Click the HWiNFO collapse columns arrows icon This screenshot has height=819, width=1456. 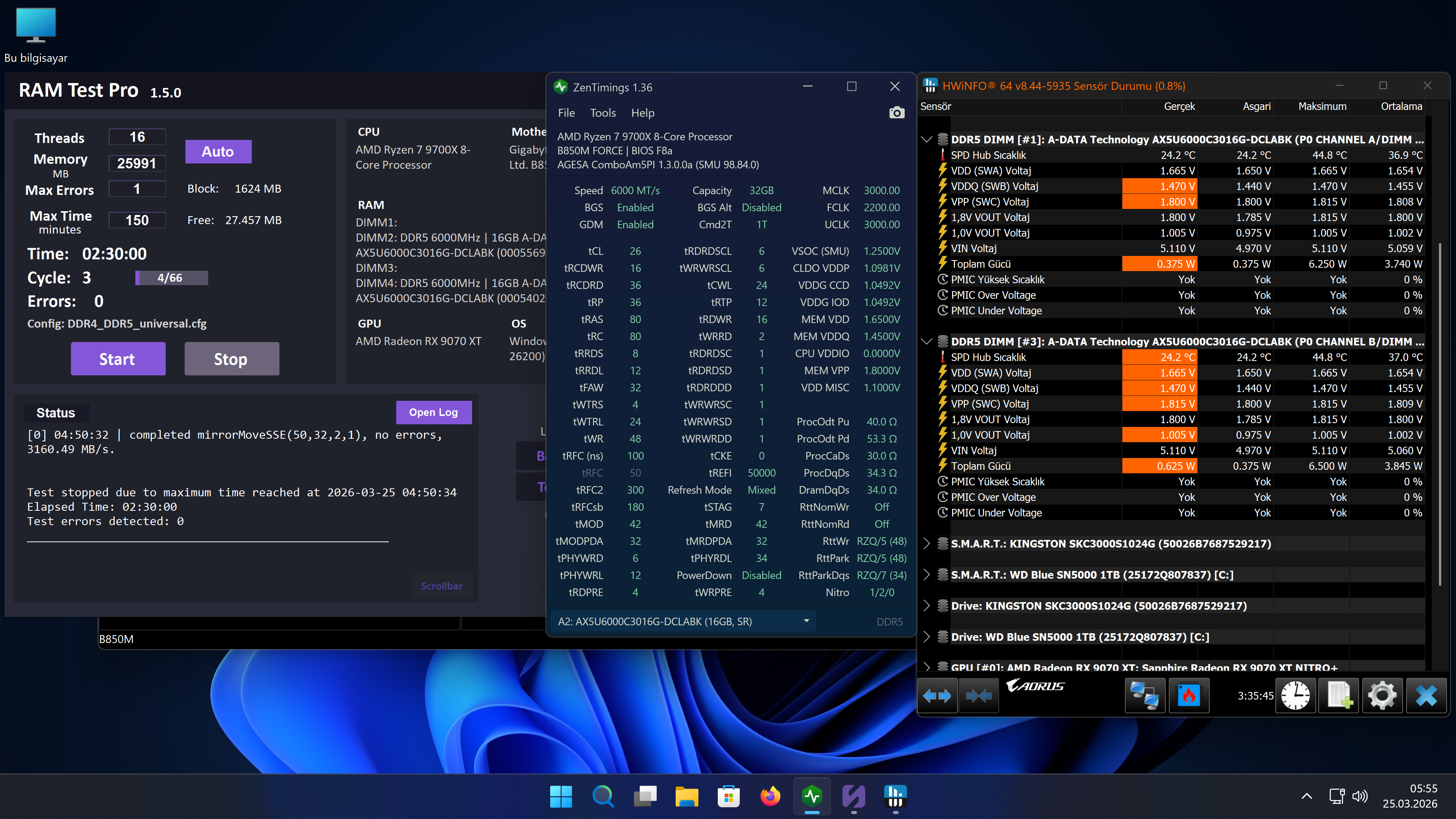pos(979,696)
